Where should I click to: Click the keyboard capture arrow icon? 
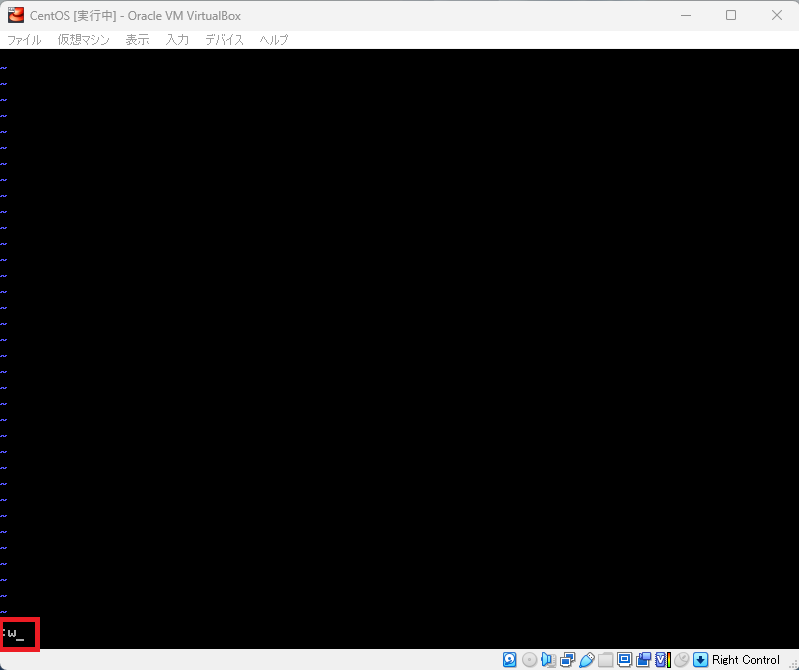tap(701, 660)
